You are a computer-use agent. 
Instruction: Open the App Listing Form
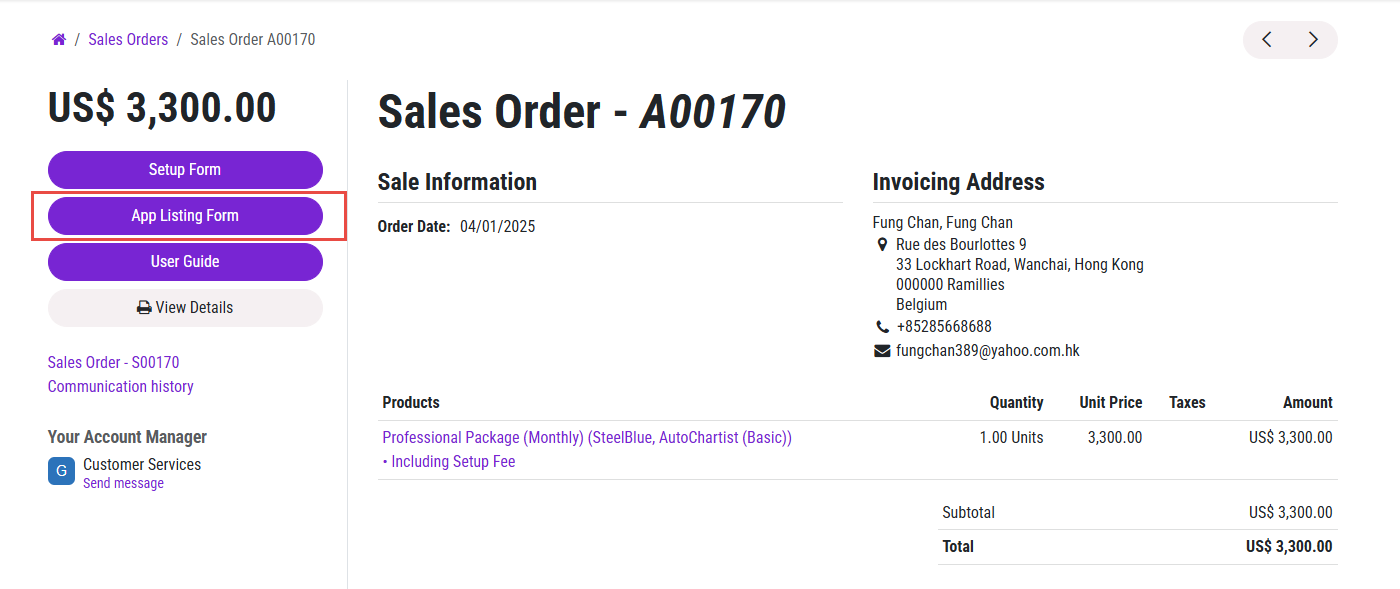[185, 216]
